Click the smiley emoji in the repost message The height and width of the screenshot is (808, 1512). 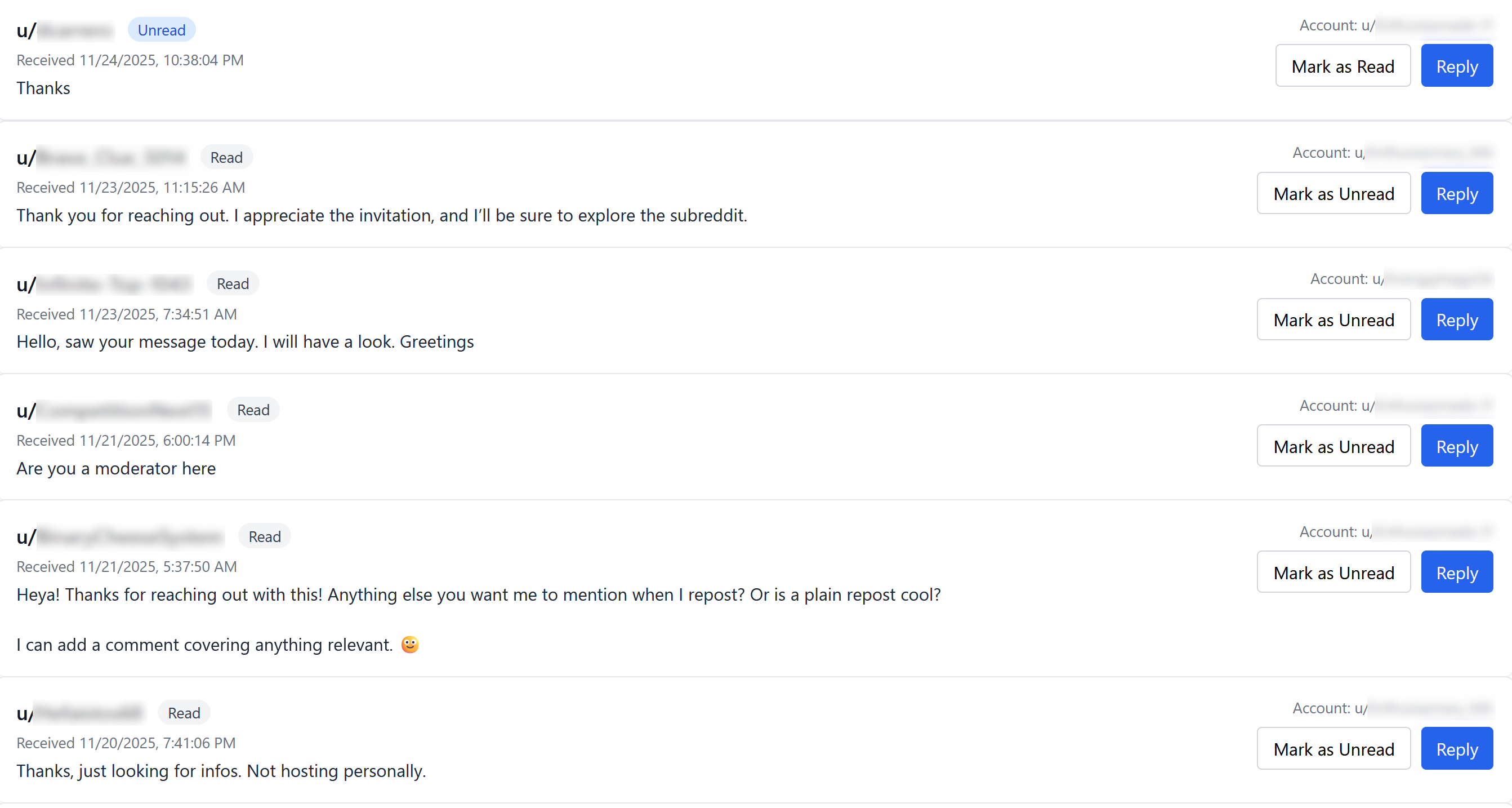410,644
